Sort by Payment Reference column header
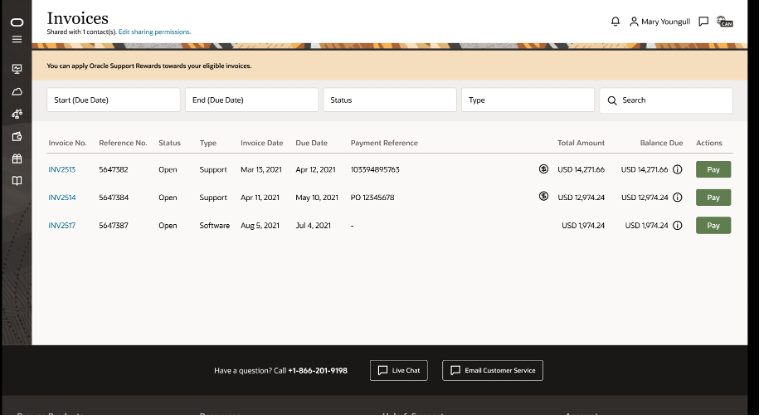 [384, 143]
